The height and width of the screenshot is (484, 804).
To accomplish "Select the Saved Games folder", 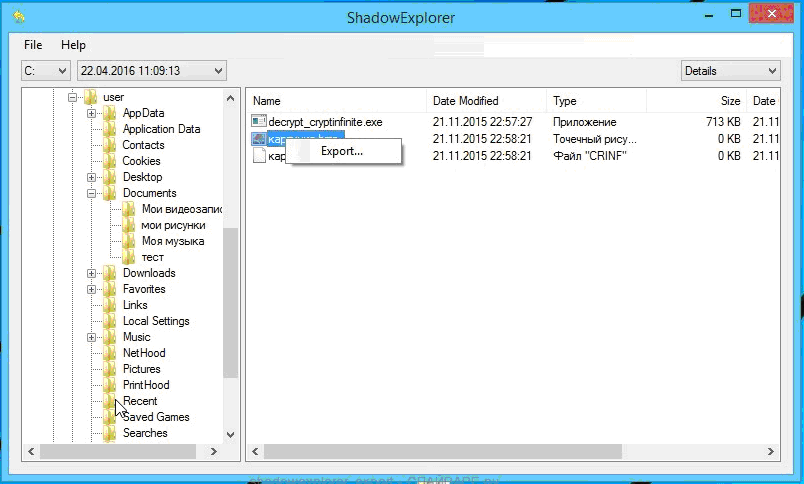I will point(156,417).
